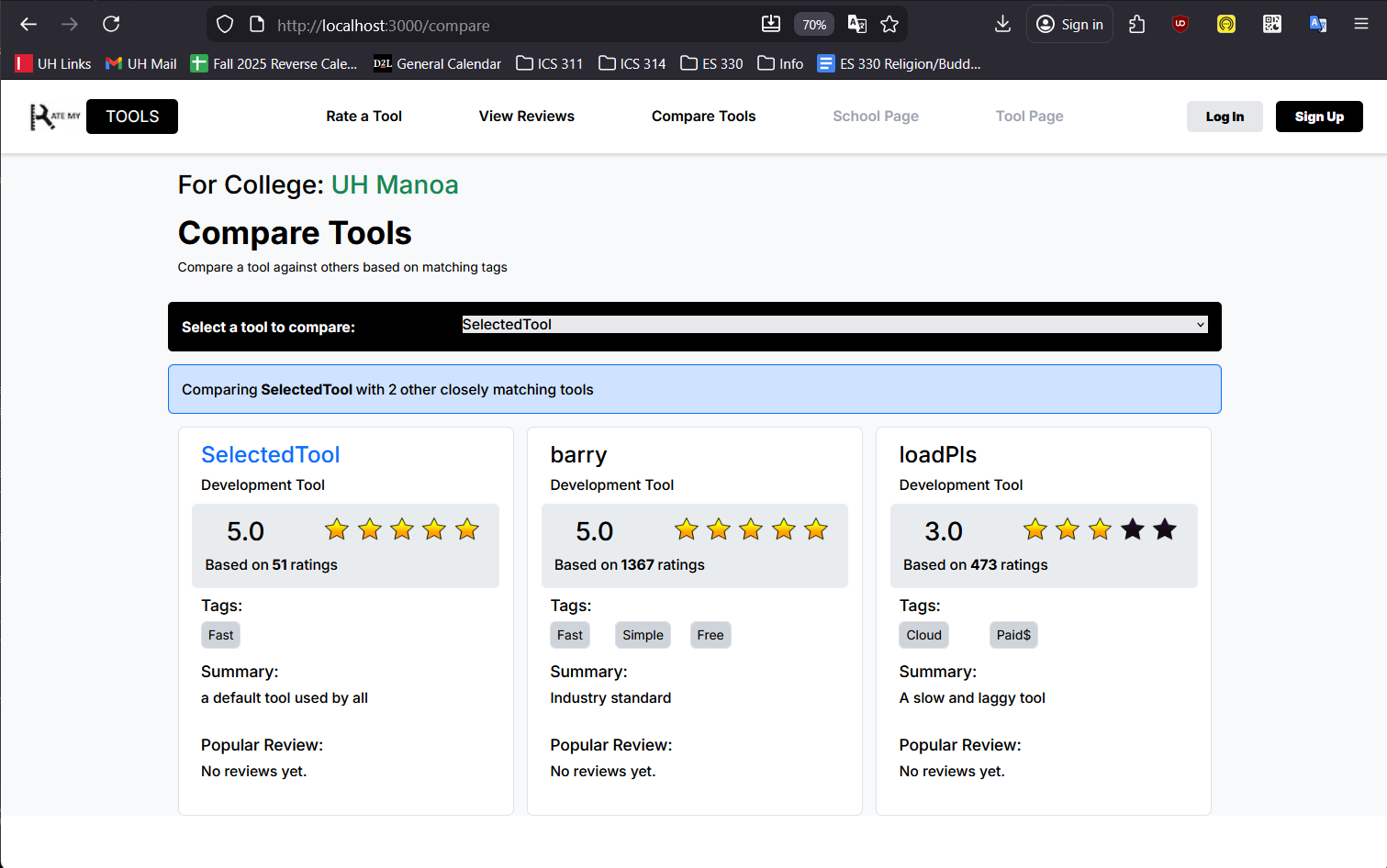Open the browser extensions puzzle icon
1387x868 pixels.
[x=1136, y=25]
